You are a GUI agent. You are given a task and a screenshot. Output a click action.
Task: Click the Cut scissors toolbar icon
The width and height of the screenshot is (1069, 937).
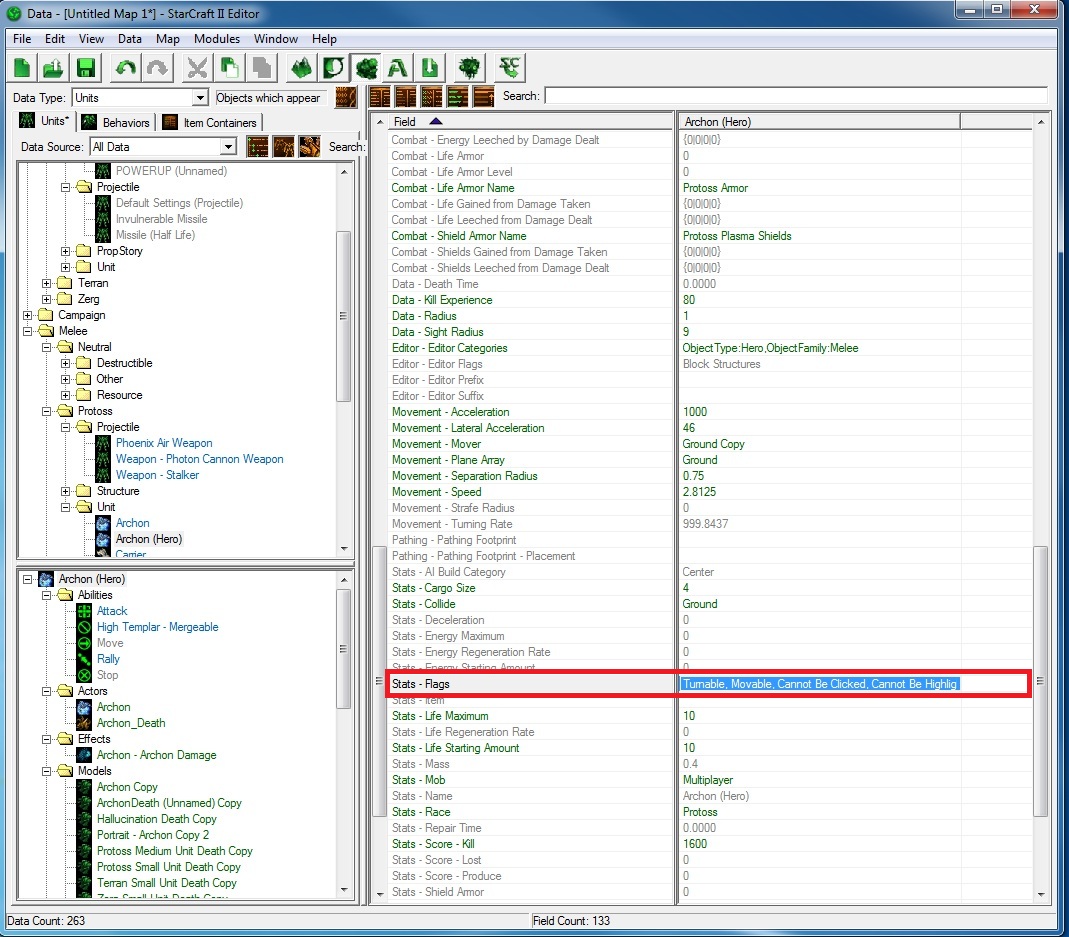click(x=197, y=68)
